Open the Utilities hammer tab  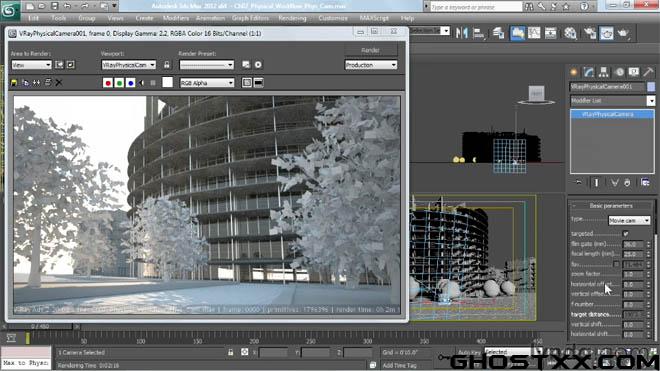(x=648, y=72)
